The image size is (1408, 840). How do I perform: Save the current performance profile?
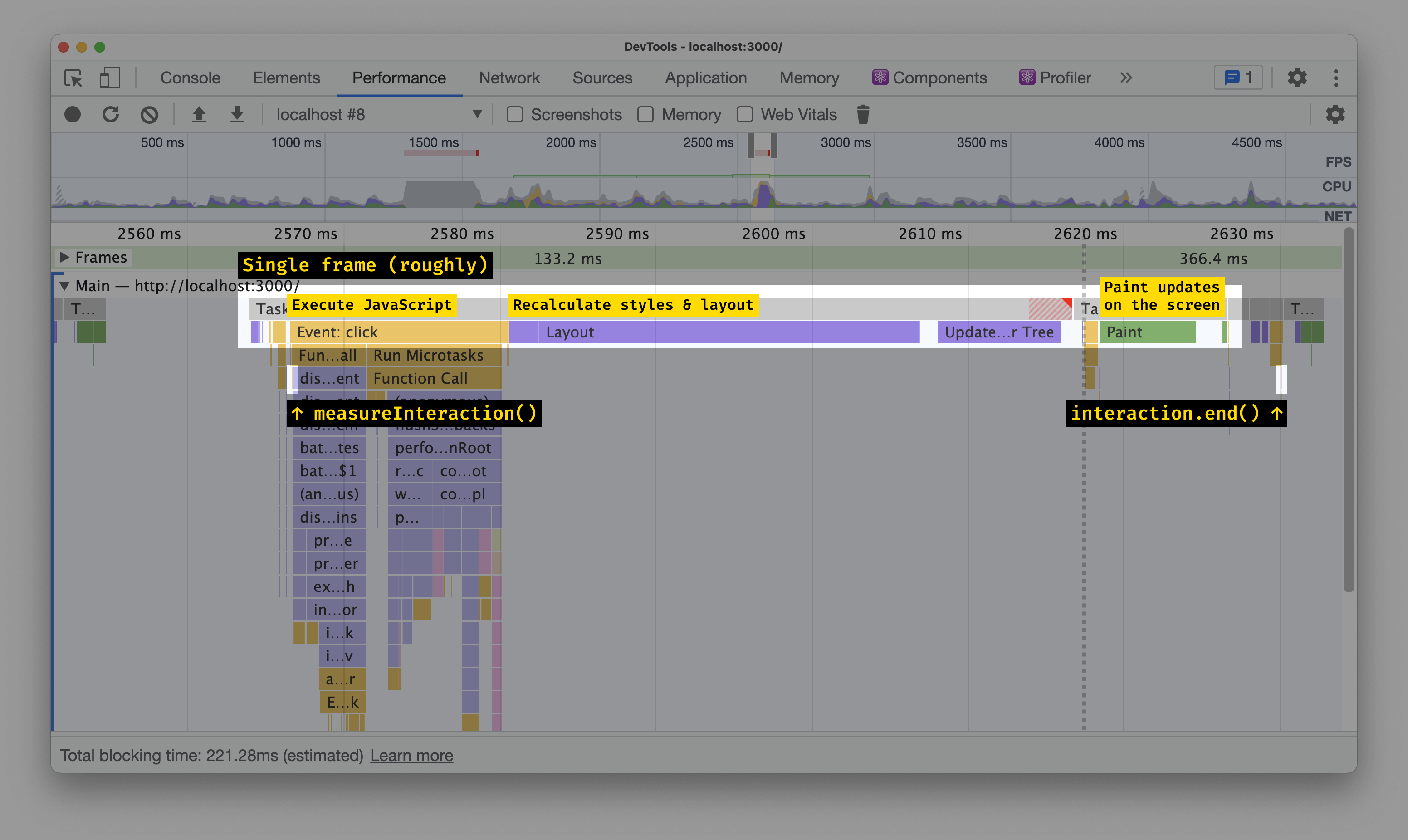(237, 114)
